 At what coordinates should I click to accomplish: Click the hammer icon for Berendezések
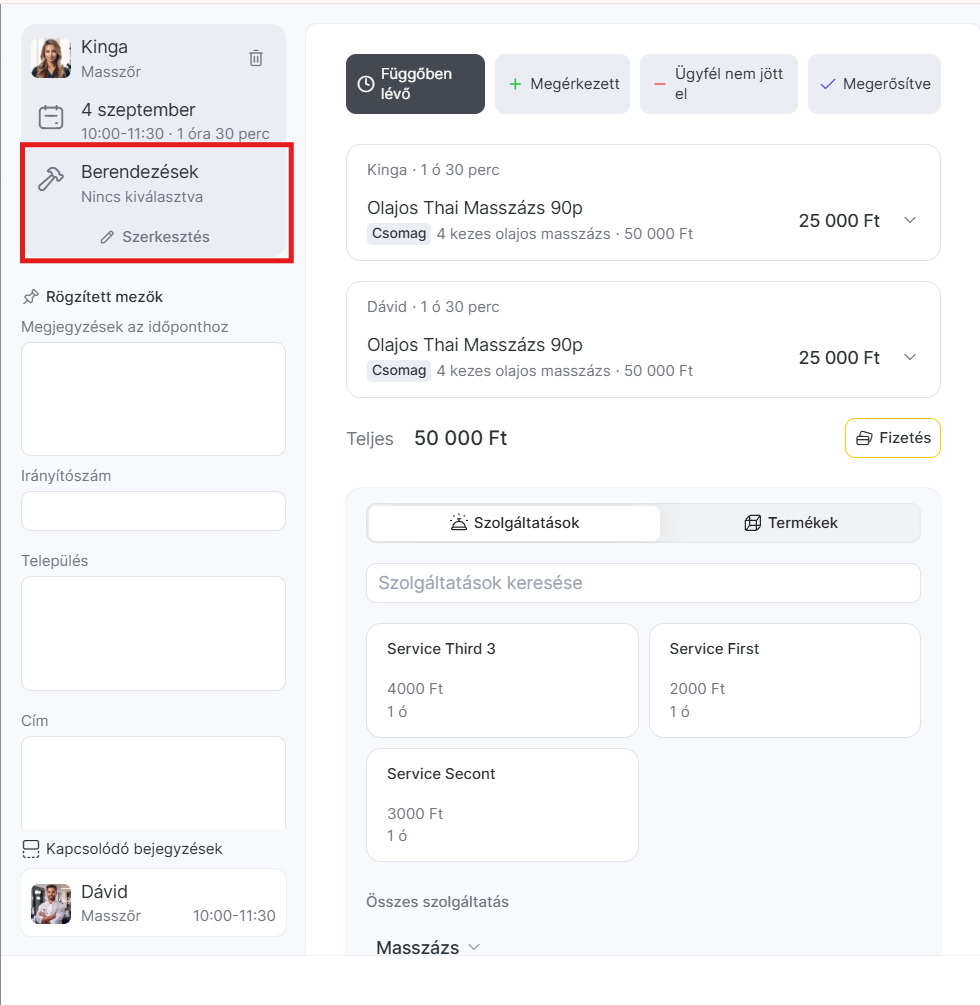[x=51, y=179]
